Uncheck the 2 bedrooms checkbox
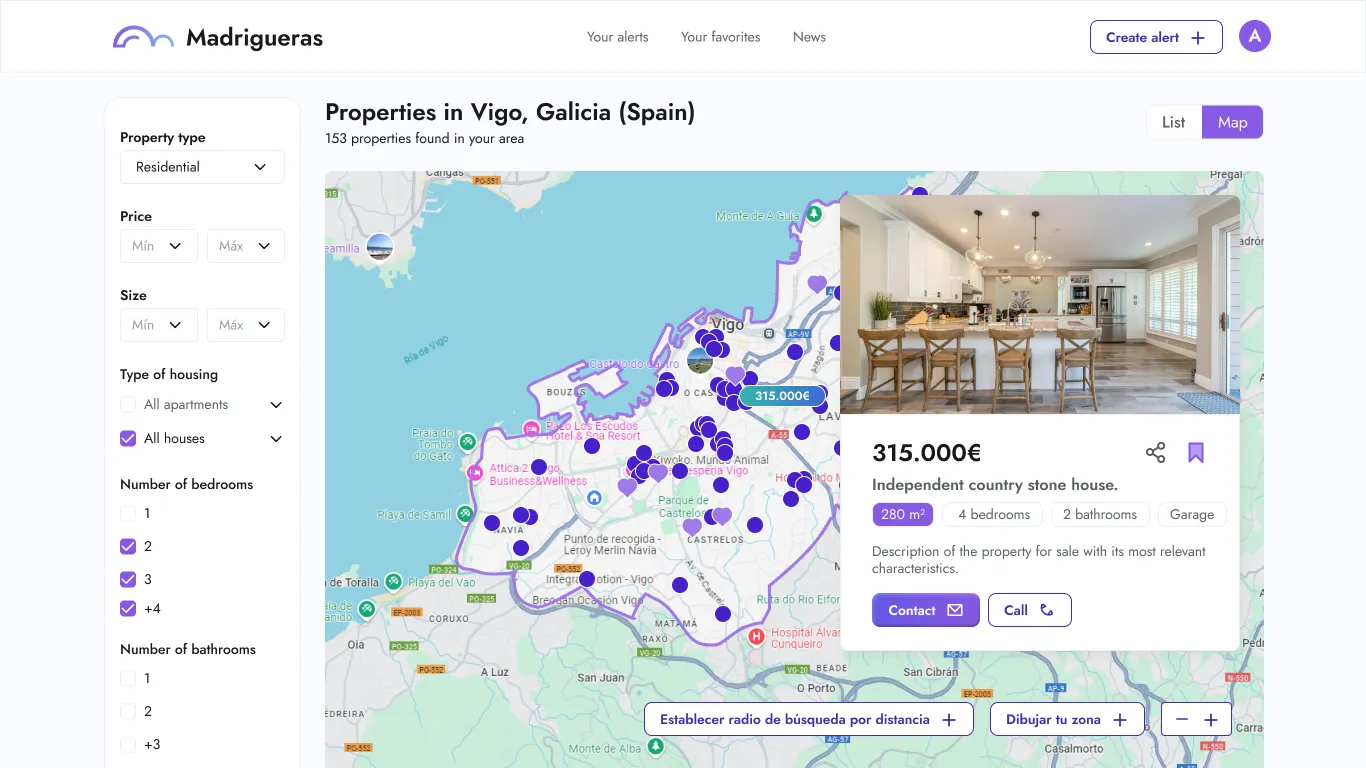This screenshot has width=1366, height=768. coord(128,547)
